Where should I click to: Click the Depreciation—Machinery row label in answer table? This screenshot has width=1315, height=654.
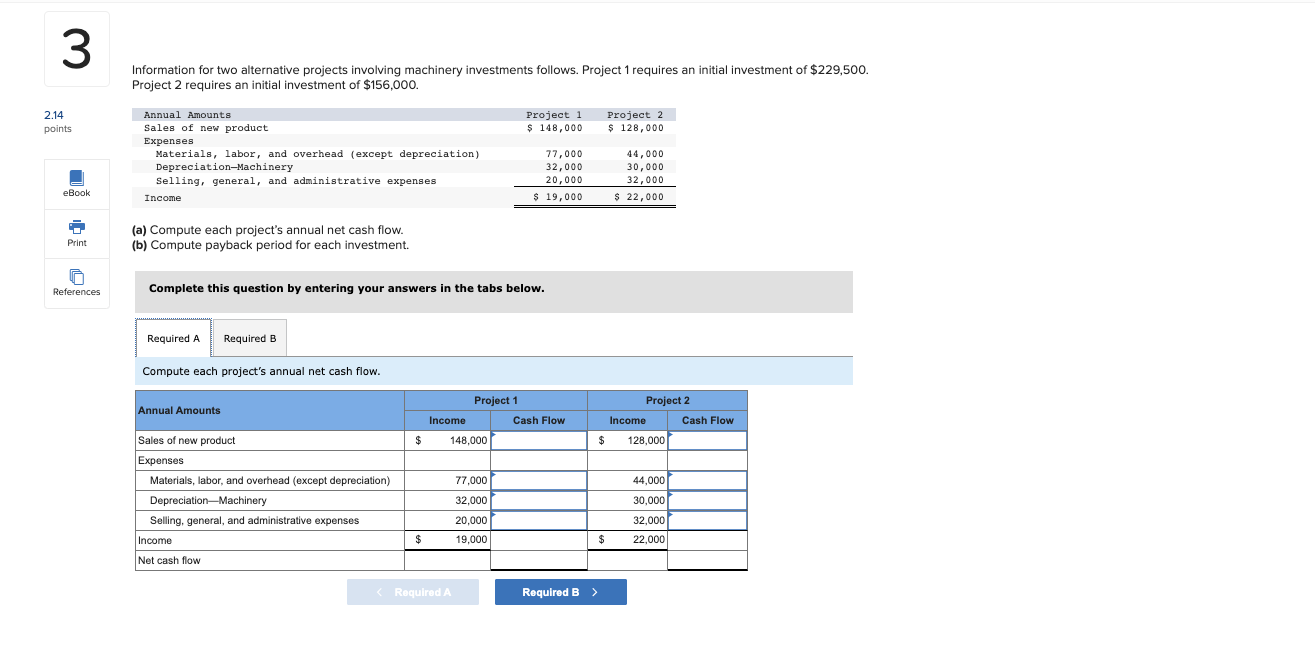(x=208, y=500)
